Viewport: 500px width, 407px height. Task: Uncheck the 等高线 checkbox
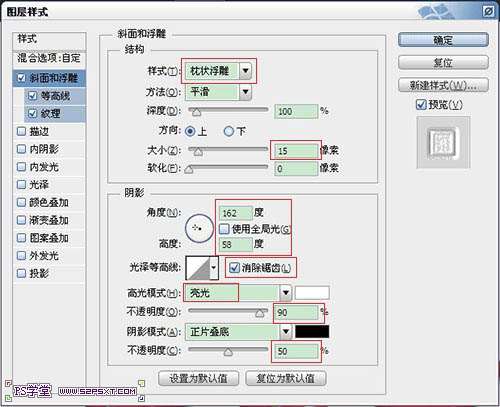[x=32, y=96]
